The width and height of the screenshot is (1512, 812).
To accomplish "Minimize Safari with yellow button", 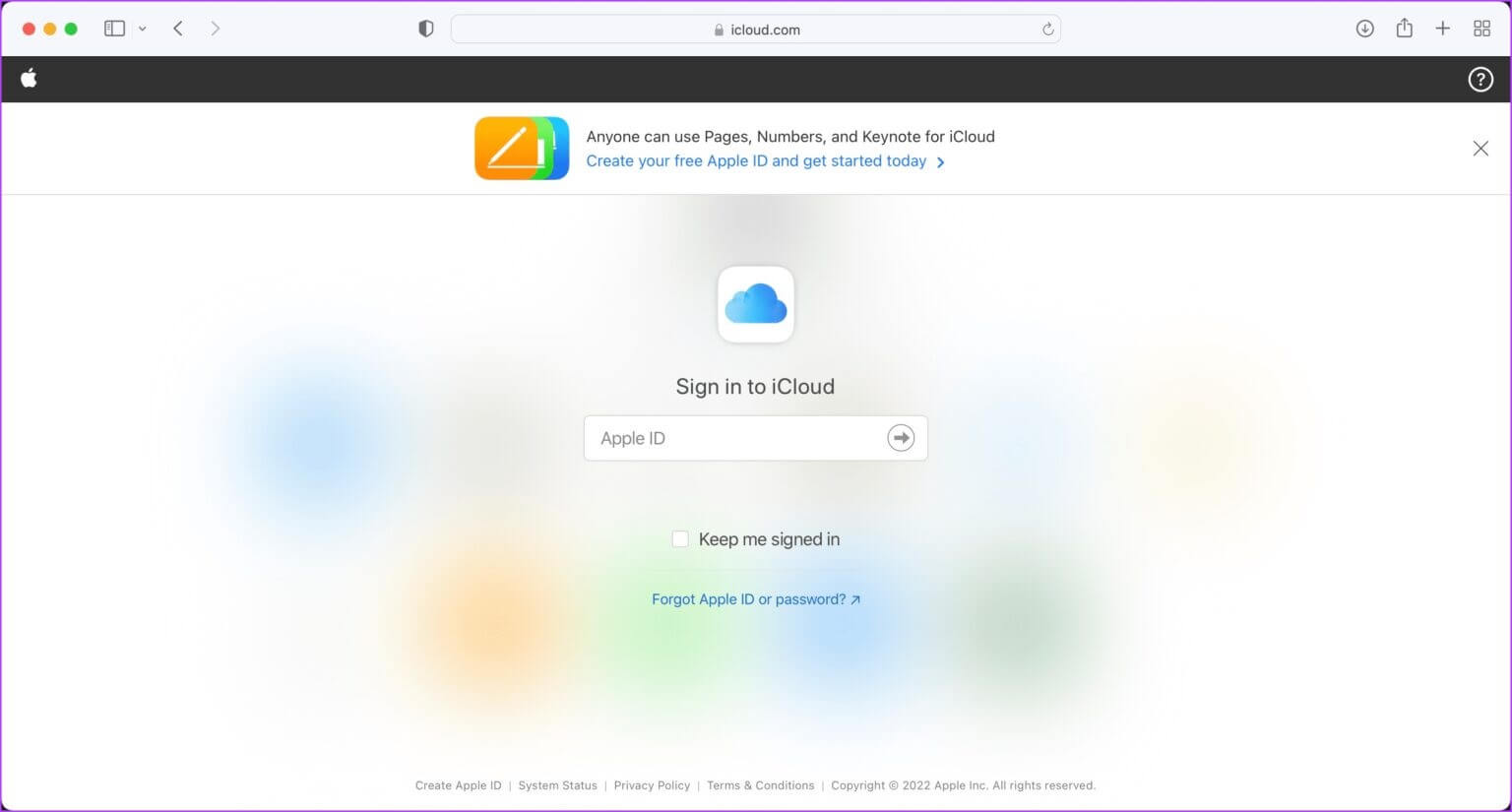I will click(49, 29).
